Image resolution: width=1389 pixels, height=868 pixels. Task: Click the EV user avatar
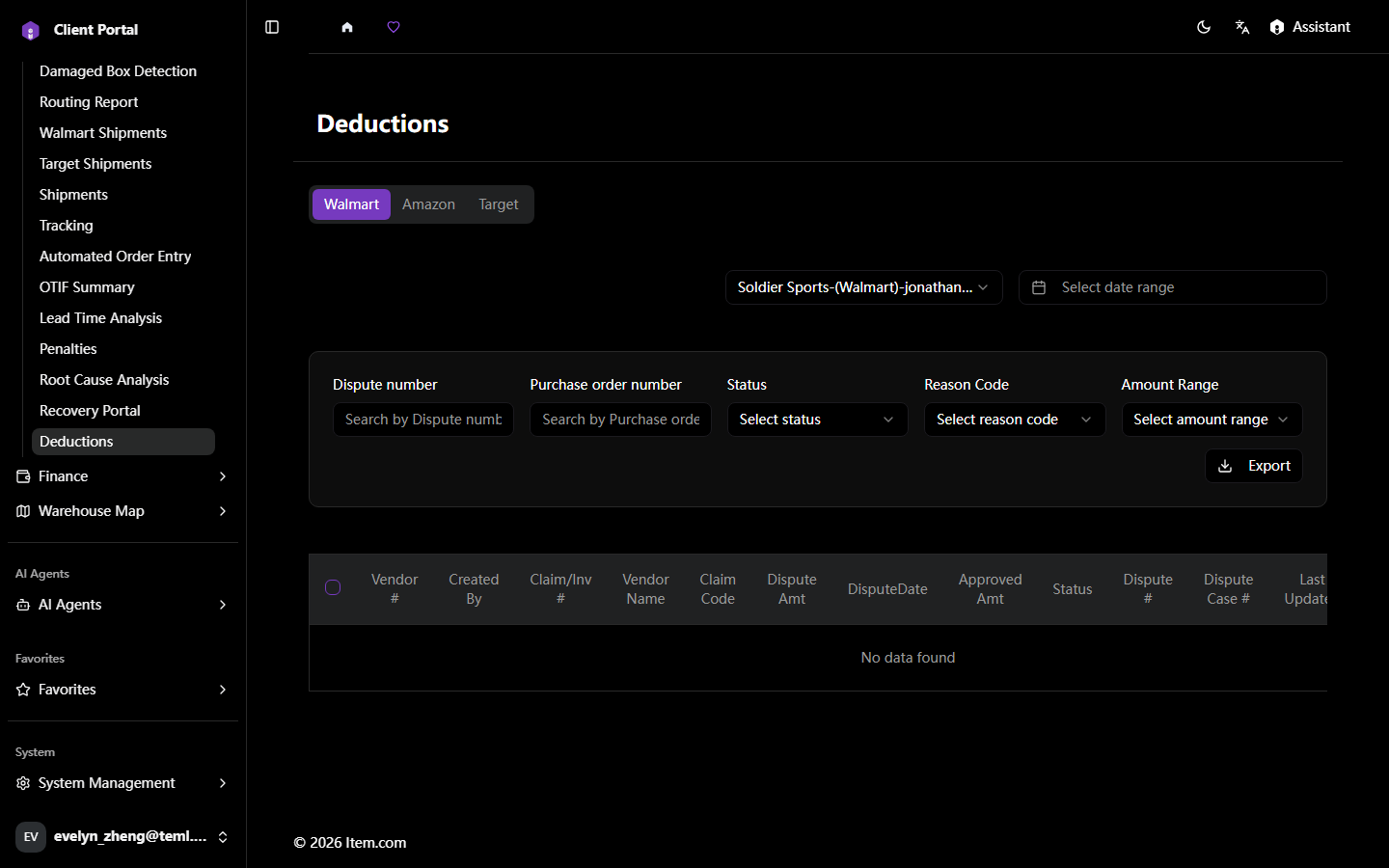coord(31,837)
